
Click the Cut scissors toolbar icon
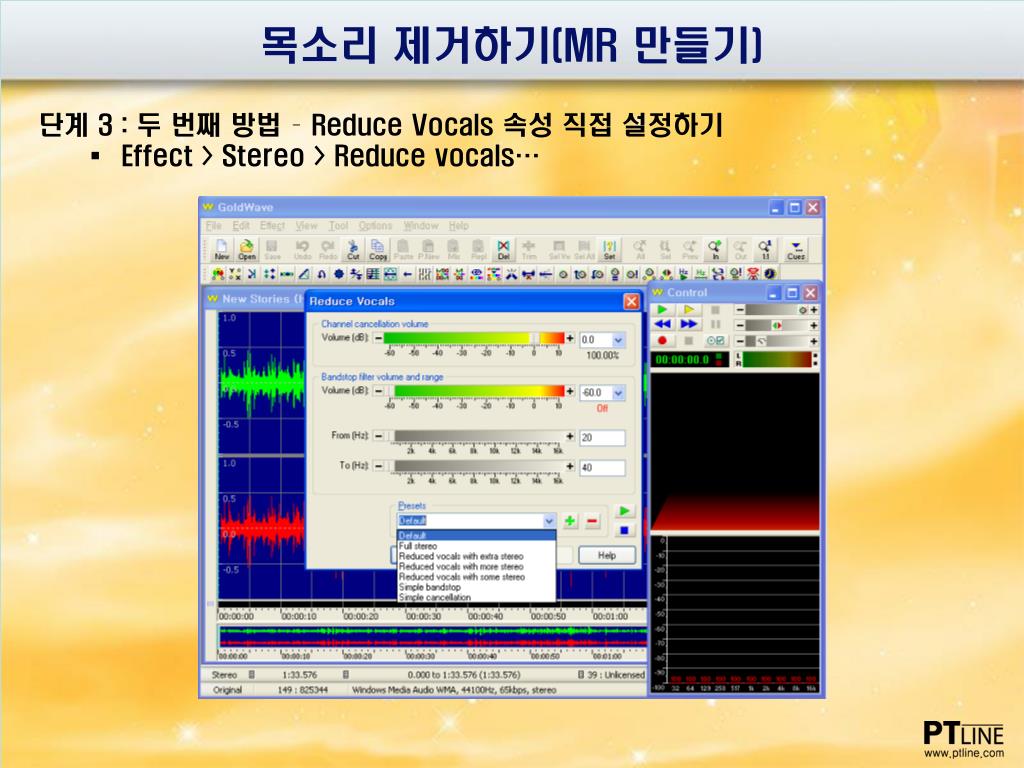[x=353, y=249]
